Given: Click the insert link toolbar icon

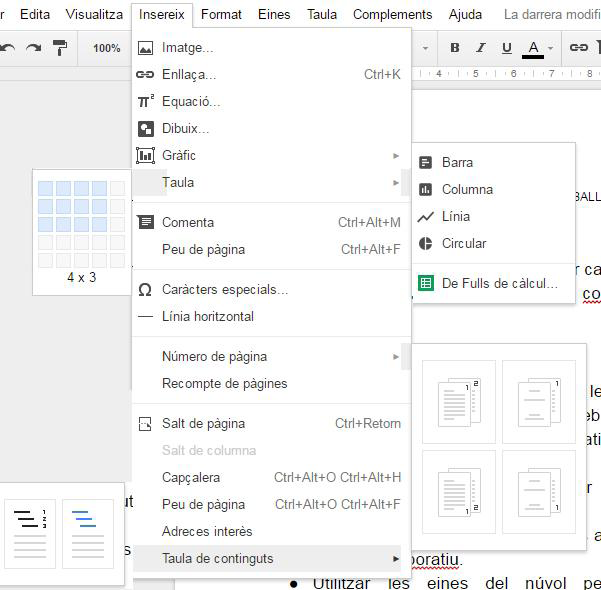Looking at the screenshot, I should (579, 48).
